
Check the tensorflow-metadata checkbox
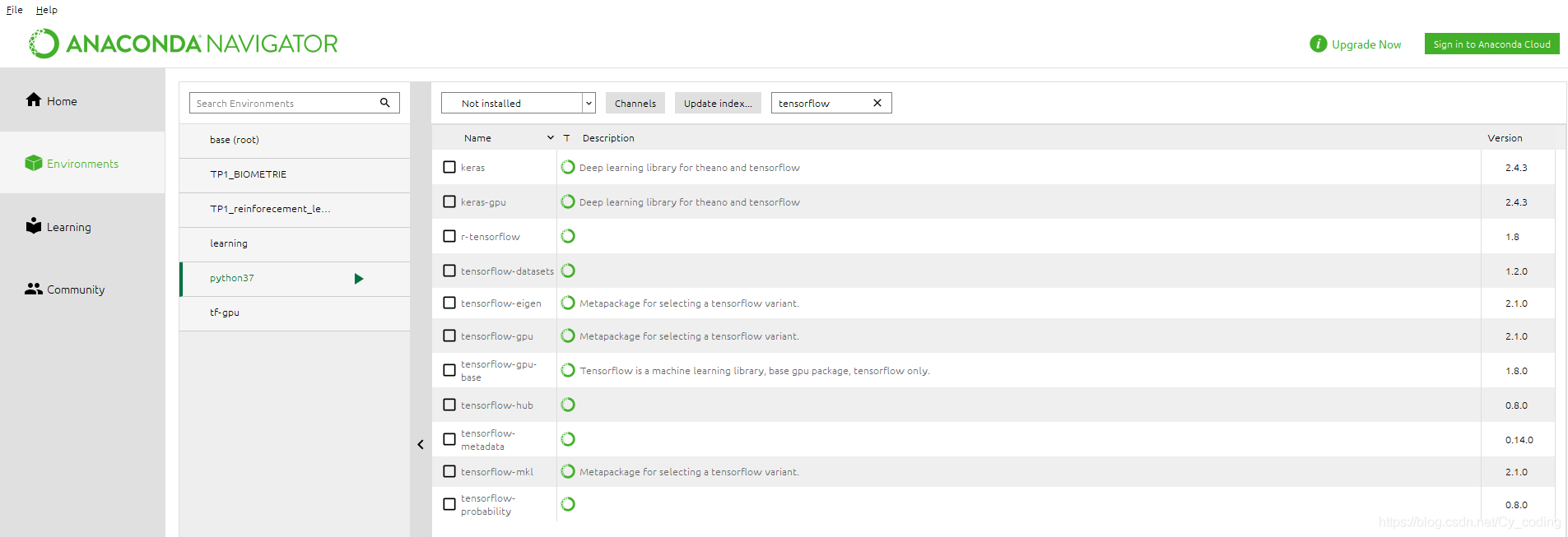[449, 439]
